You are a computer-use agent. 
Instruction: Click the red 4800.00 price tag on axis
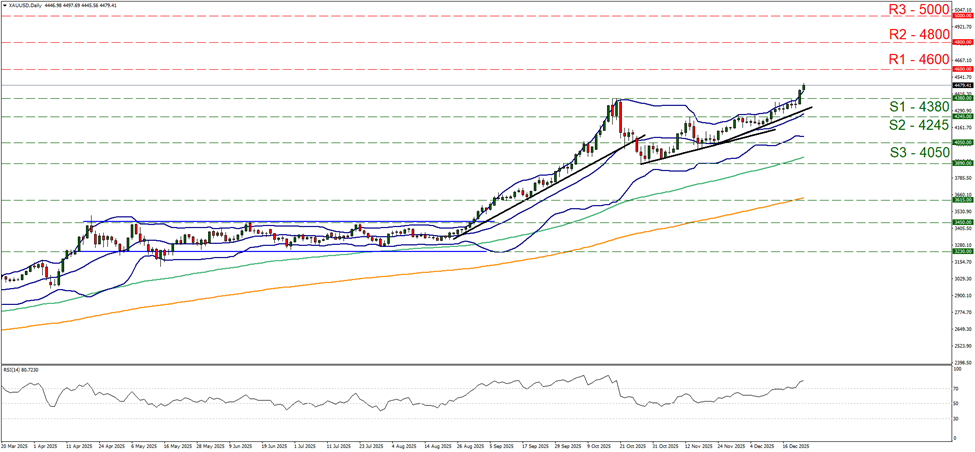click(x=961, y=43)
